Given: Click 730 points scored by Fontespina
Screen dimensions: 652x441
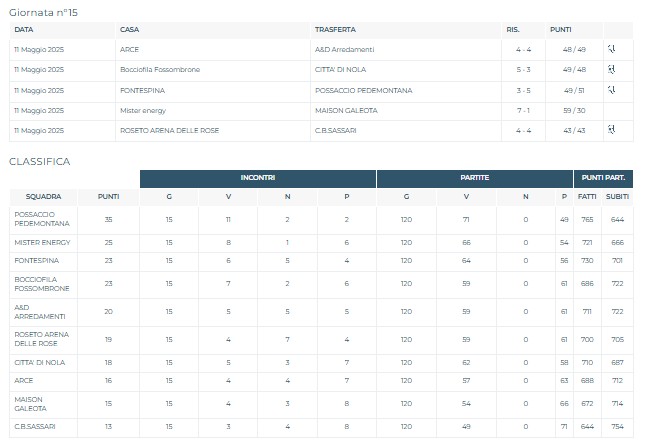Looking at the screenshot, I should pos(587,261).
